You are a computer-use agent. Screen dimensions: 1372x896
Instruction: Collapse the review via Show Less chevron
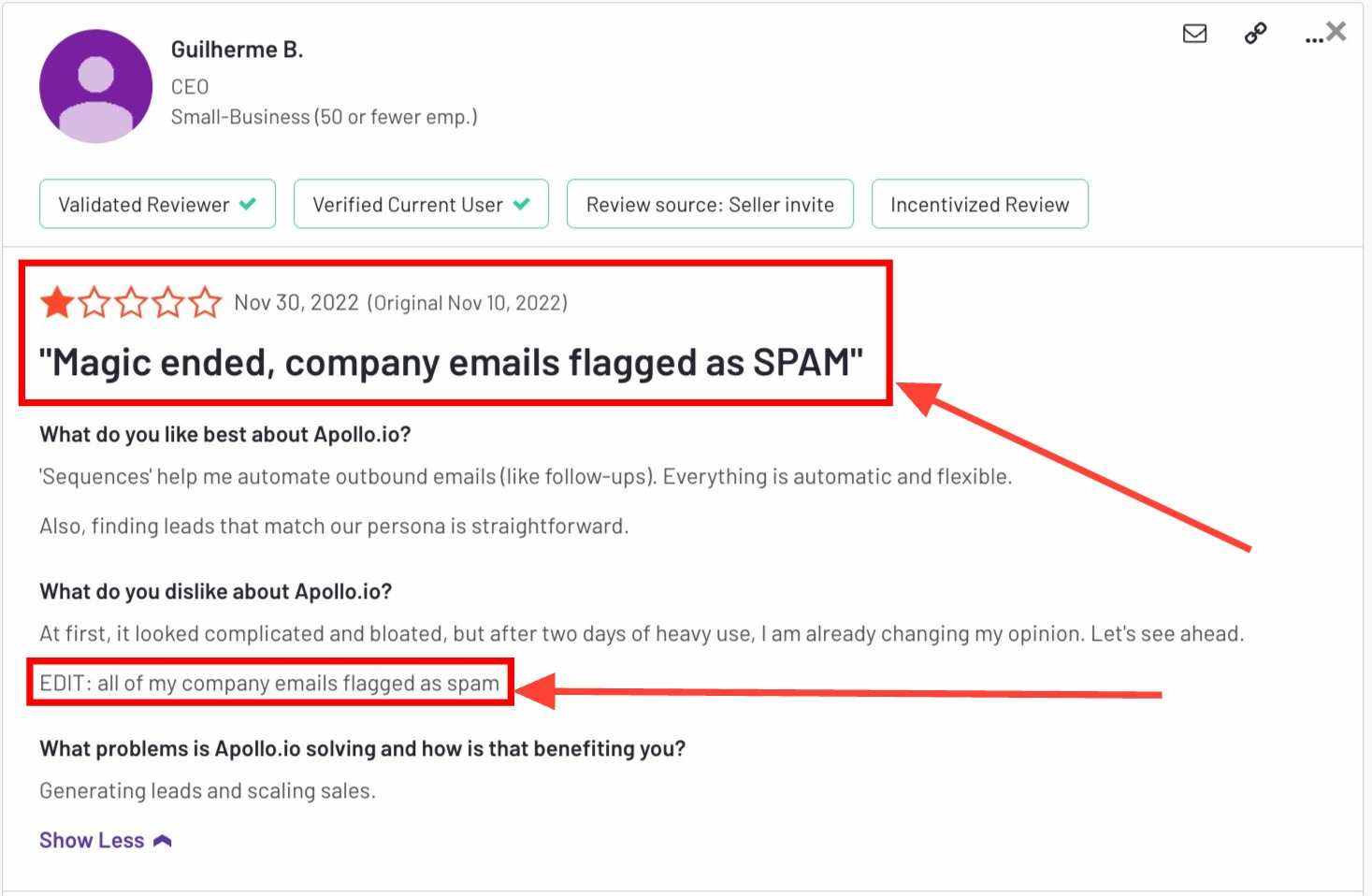pos(163,839)
